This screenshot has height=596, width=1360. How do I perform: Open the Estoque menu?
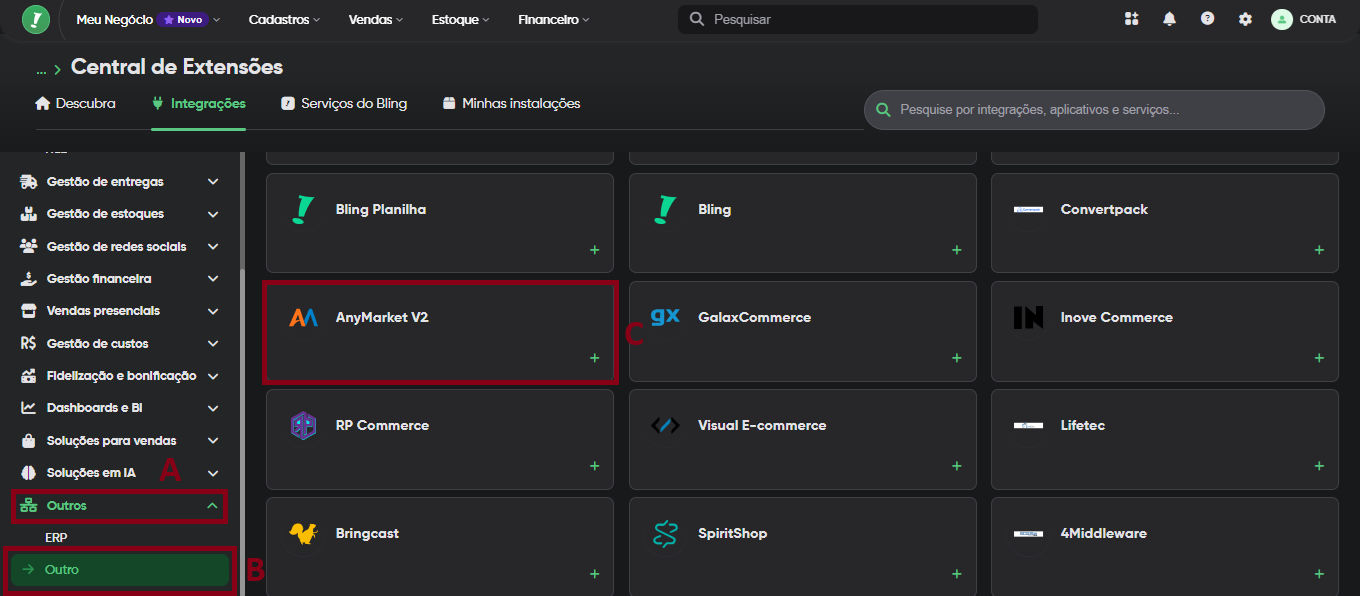461,19
